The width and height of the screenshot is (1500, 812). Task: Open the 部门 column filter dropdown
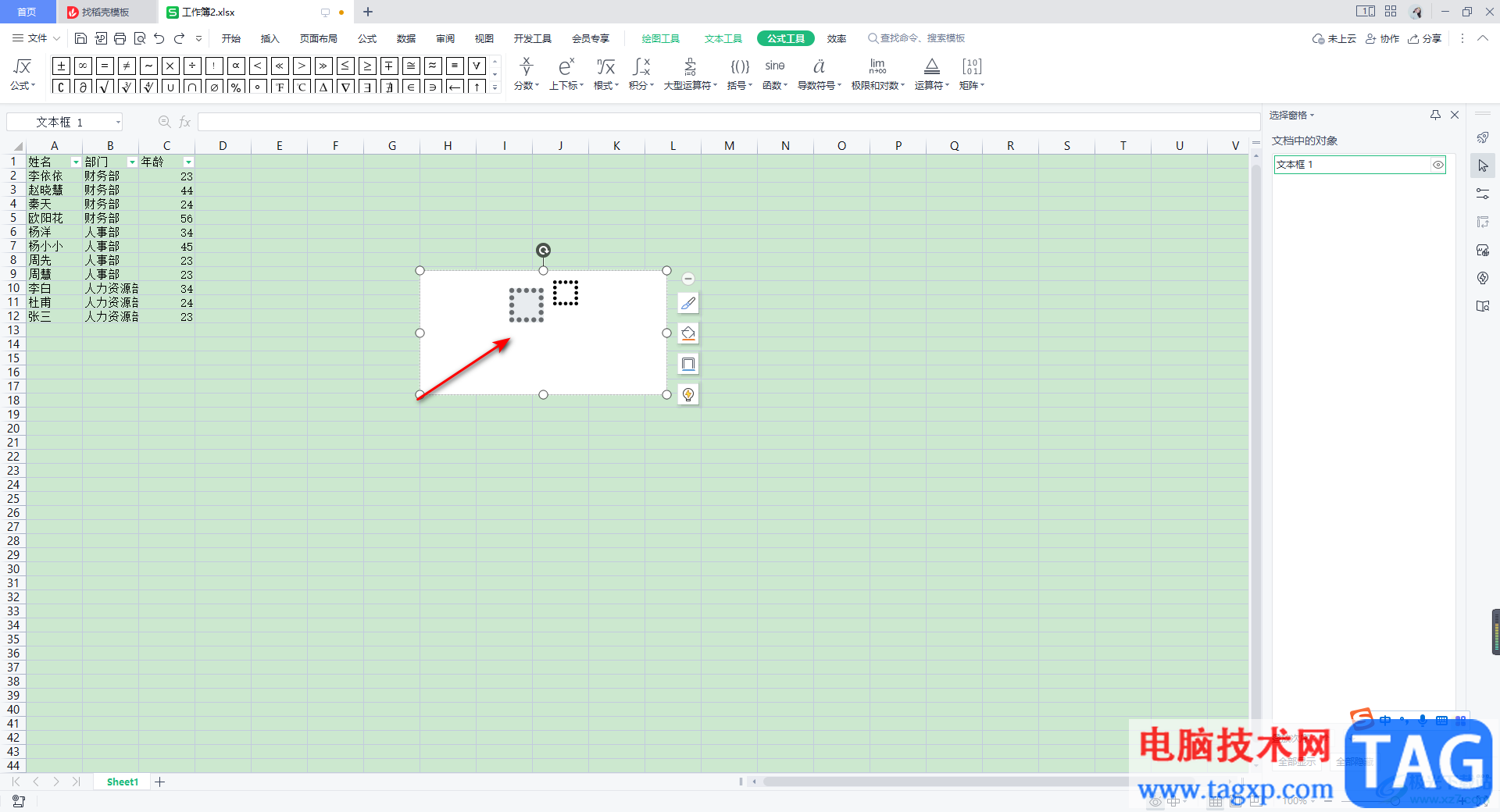pos(132,162)
